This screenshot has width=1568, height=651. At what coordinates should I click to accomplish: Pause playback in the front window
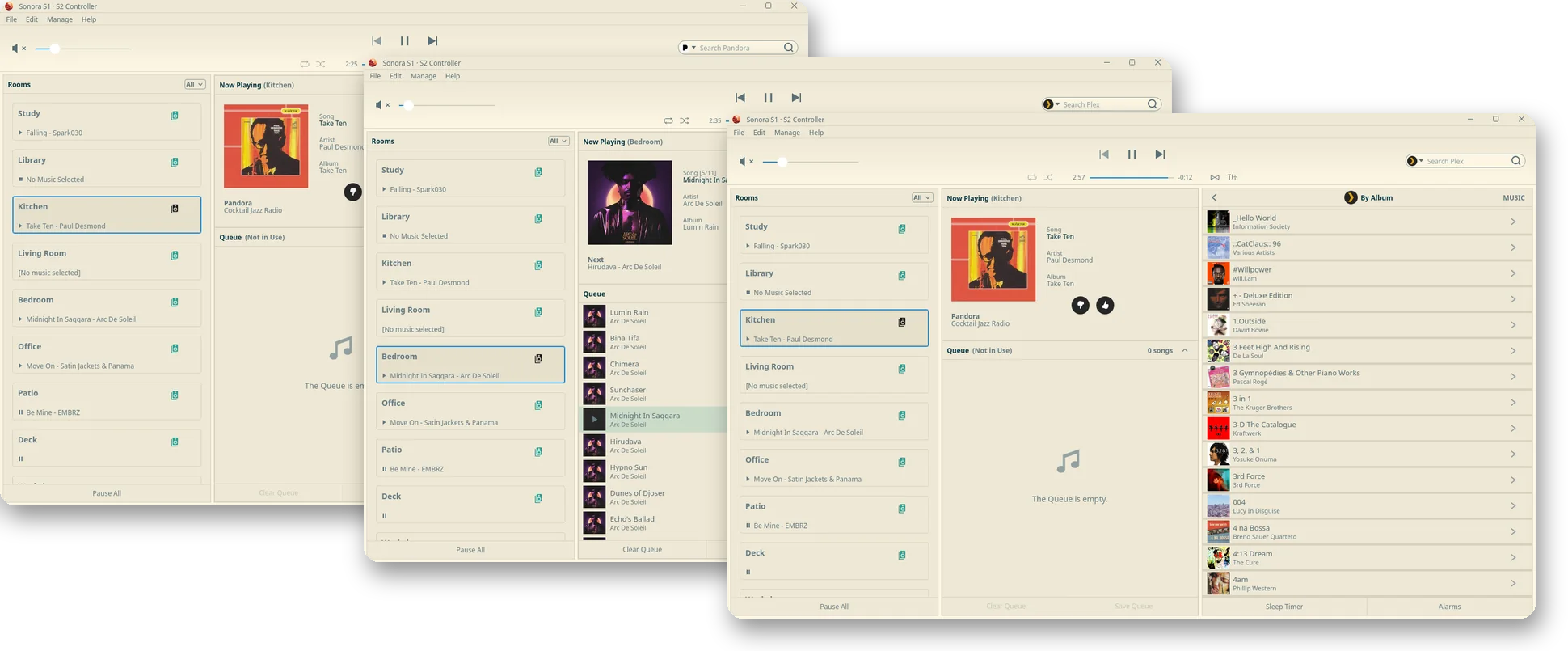(x=1132, y=154)
